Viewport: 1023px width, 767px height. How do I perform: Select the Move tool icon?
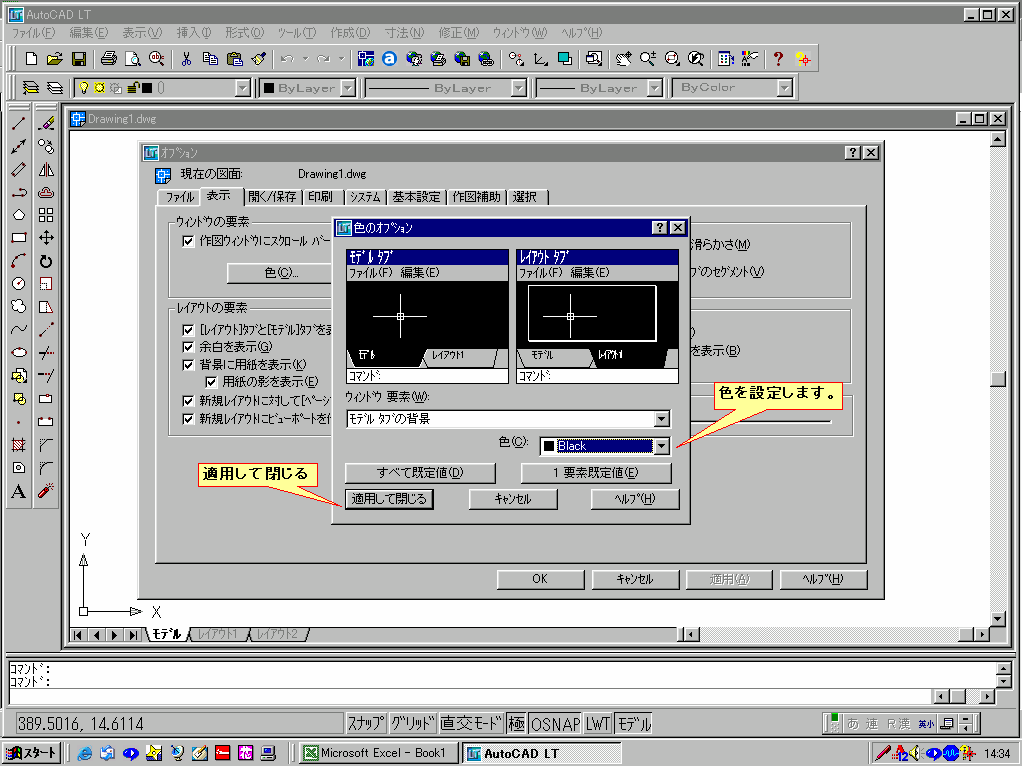point(46,238)
